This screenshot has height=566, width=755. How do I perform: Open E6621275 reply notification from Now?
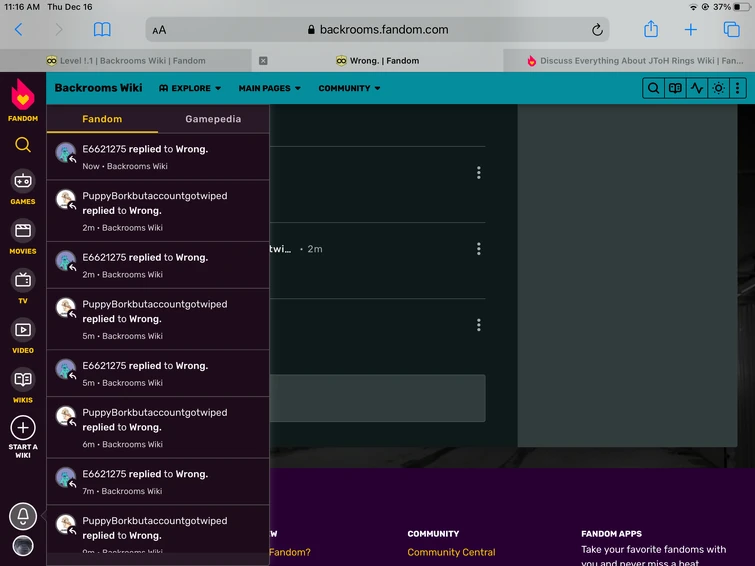(158, 157)
